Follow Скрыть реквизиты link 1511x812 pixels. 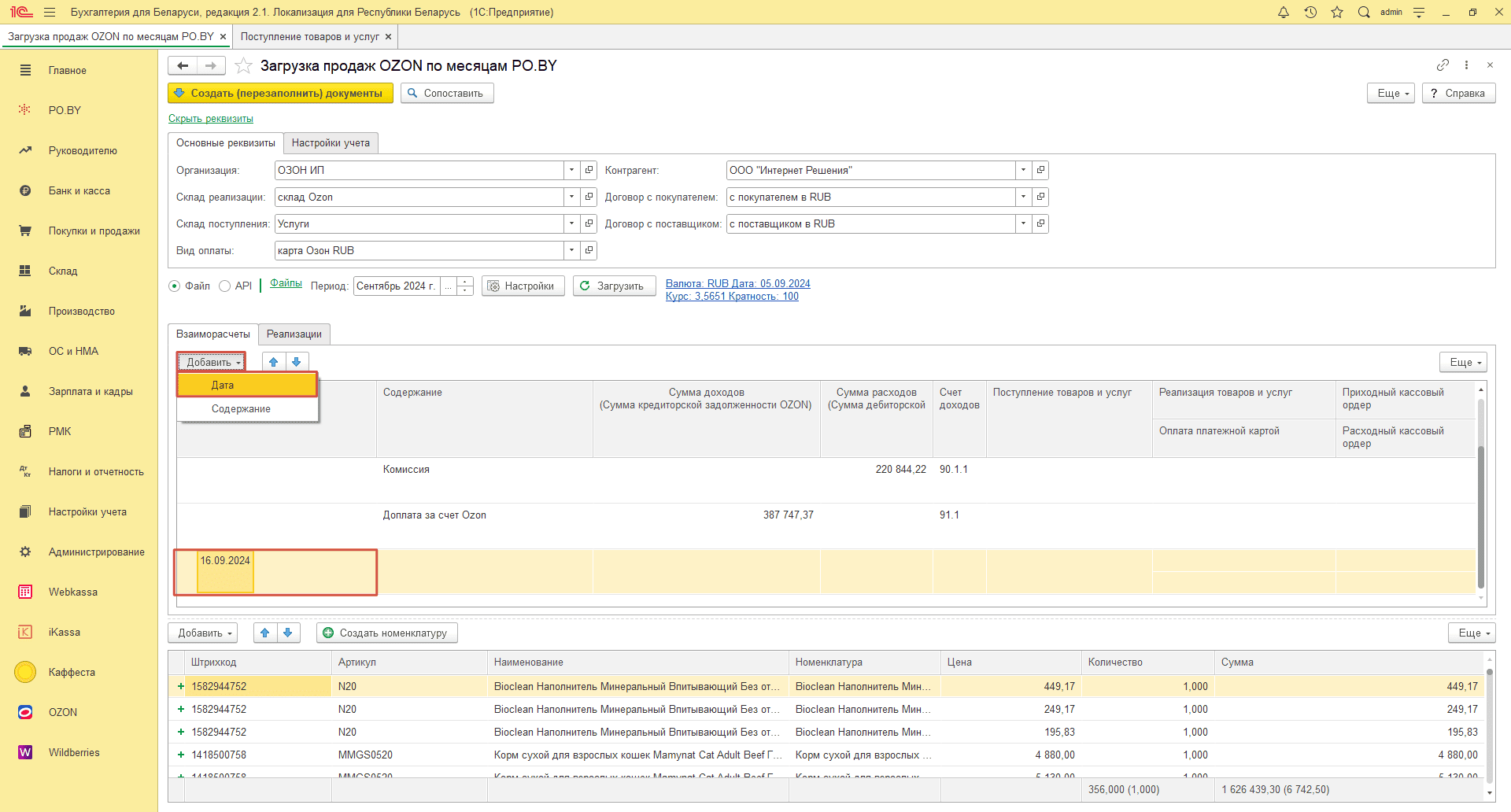[211, 119]
